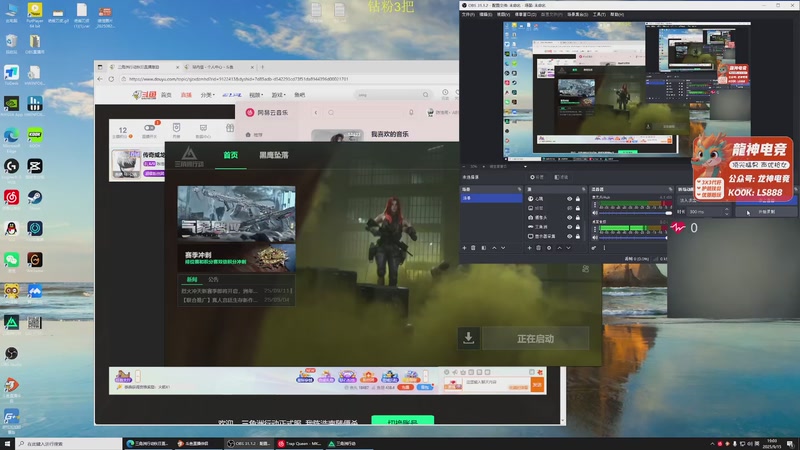Click the browser refresh button
This screenshot has width=800, height=450.
point(111,79)
